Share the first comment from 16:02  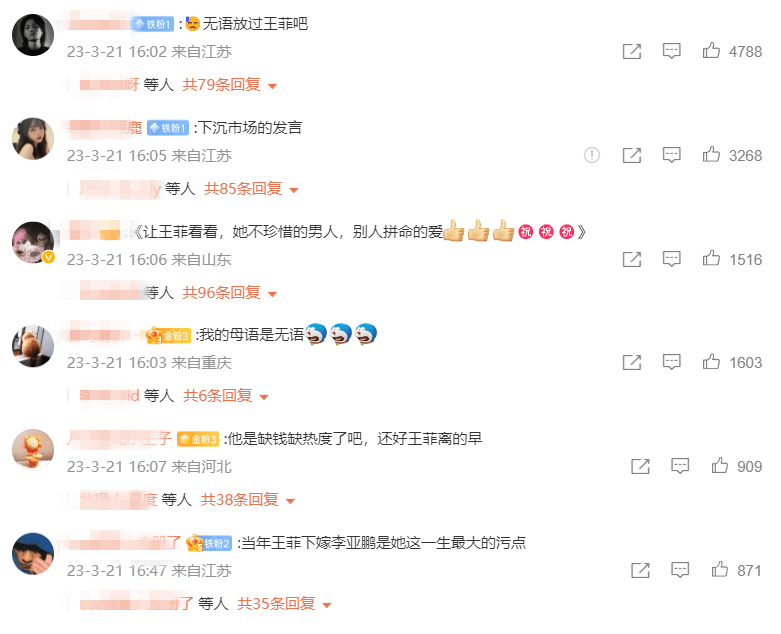pyautogui.click(x=632, y=51)
